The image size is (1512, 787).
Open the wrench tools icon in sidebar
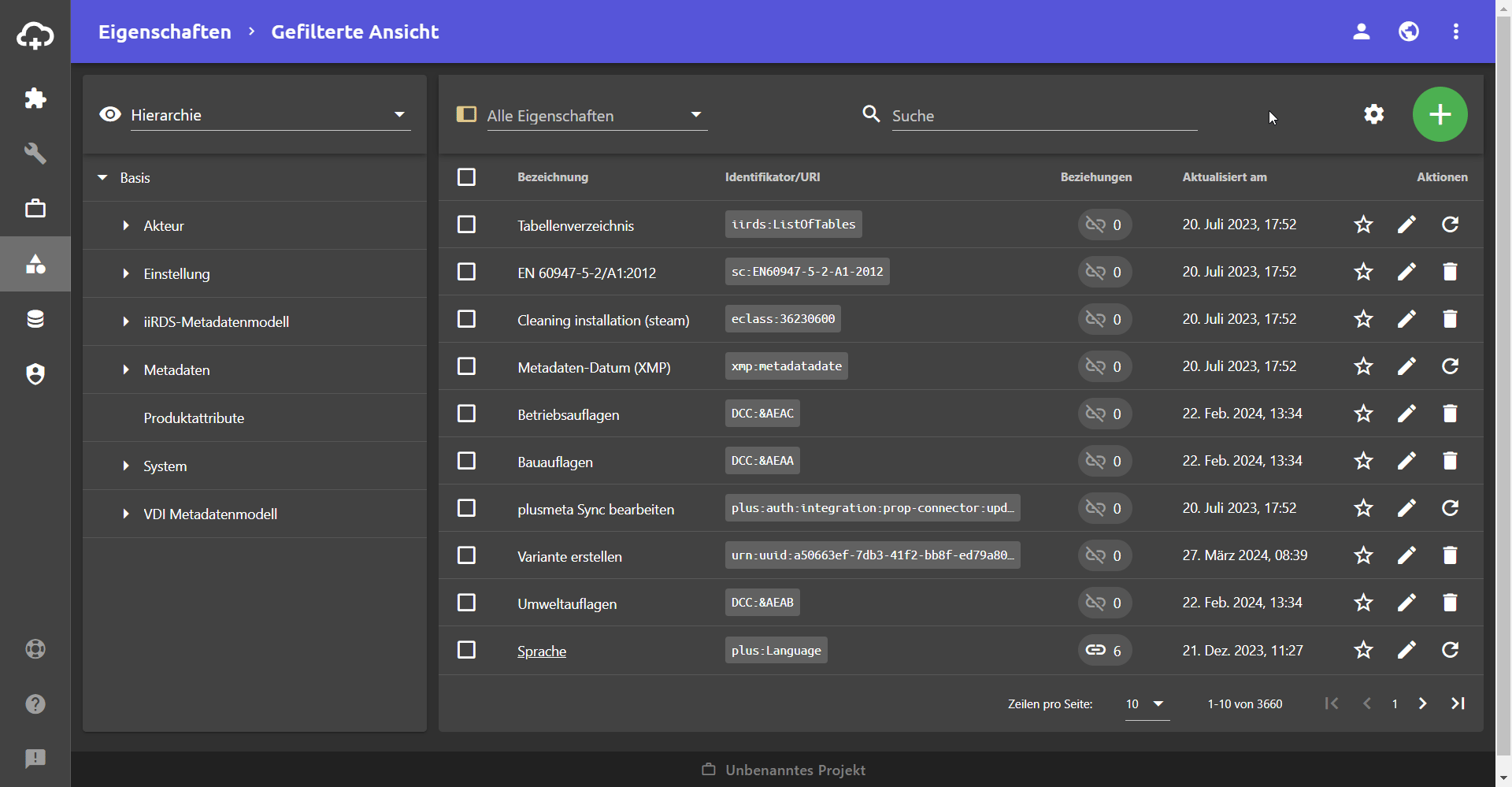pos(35,154)
